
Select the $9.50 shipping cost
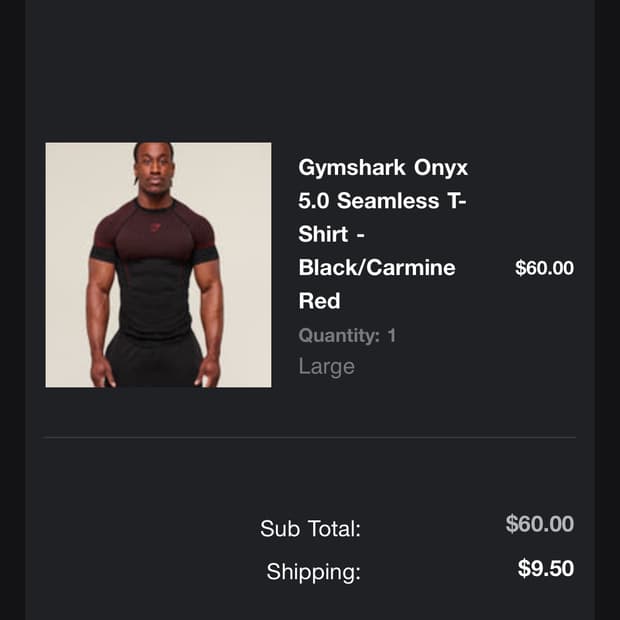[546, 569]
